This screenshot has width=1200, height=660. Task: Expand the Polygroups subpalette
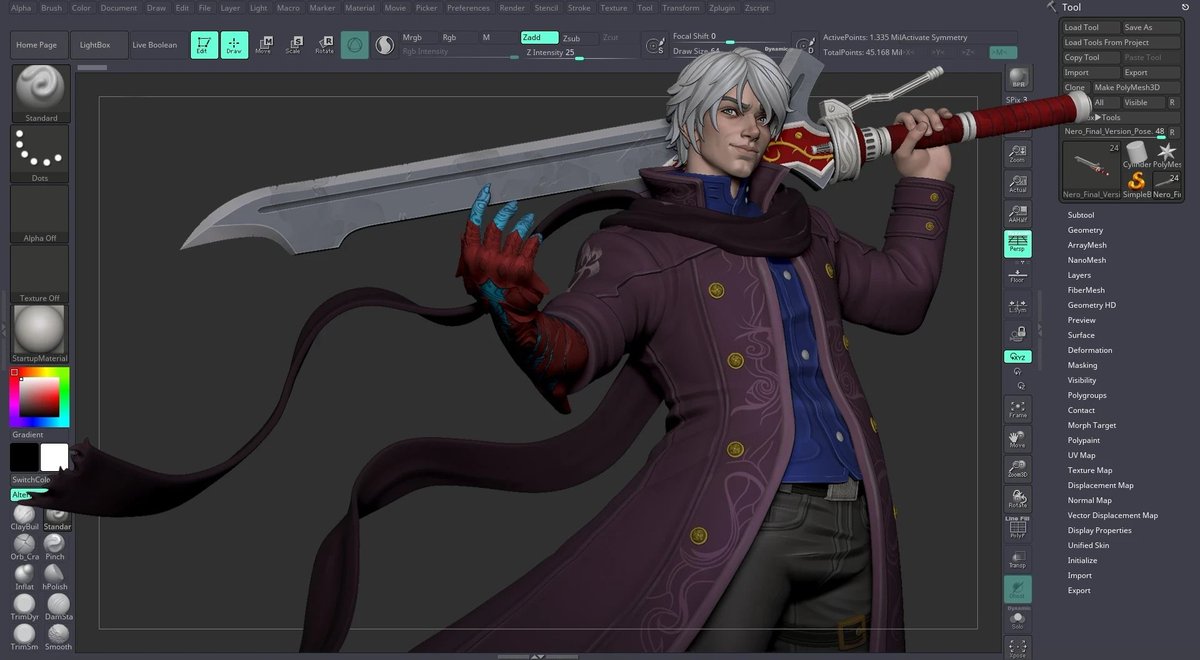(x=1086, y=395)
